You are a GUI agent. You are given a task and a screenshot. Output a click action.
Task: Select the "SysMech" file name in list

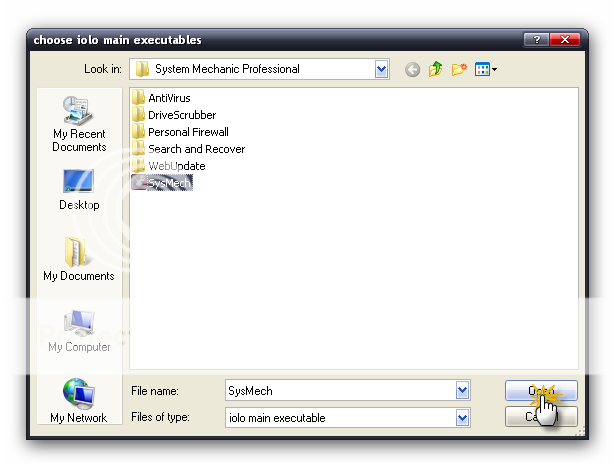(x=169, y=183)
